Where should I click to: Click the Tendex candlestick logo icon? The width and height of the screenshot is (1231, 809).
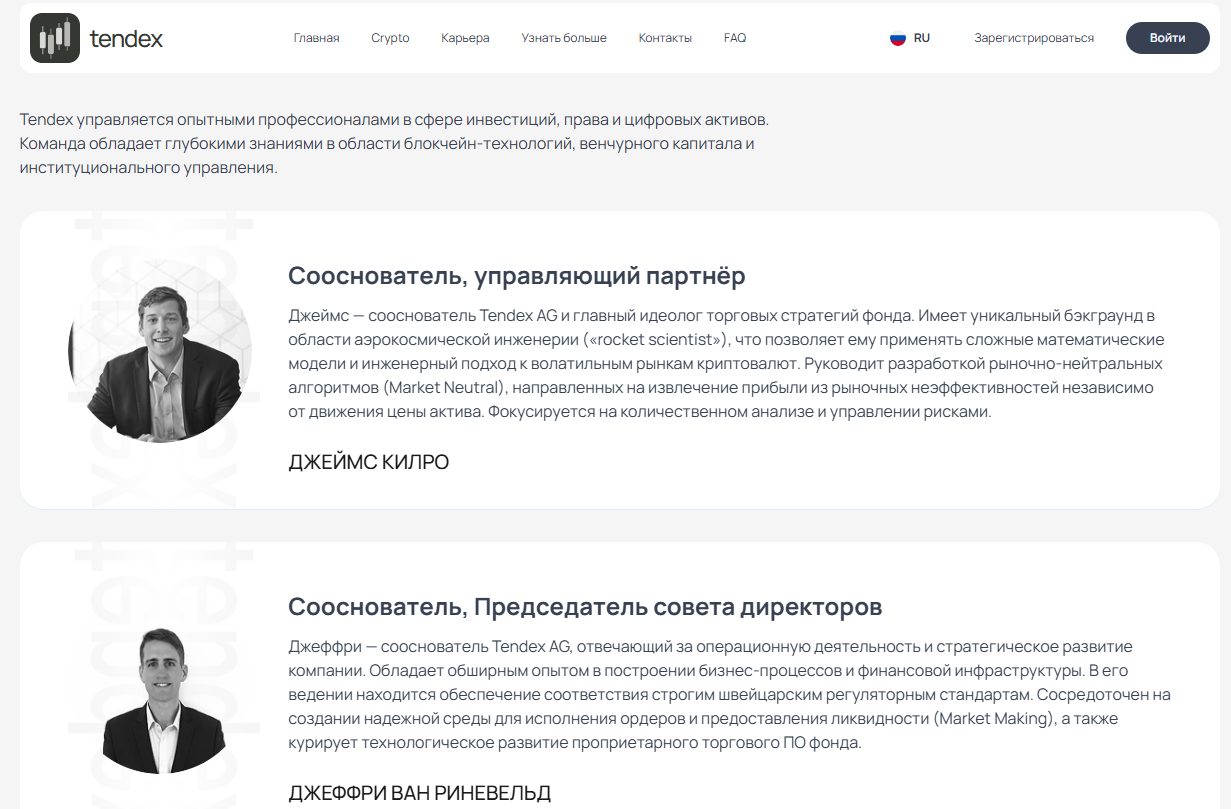point(55,38)
